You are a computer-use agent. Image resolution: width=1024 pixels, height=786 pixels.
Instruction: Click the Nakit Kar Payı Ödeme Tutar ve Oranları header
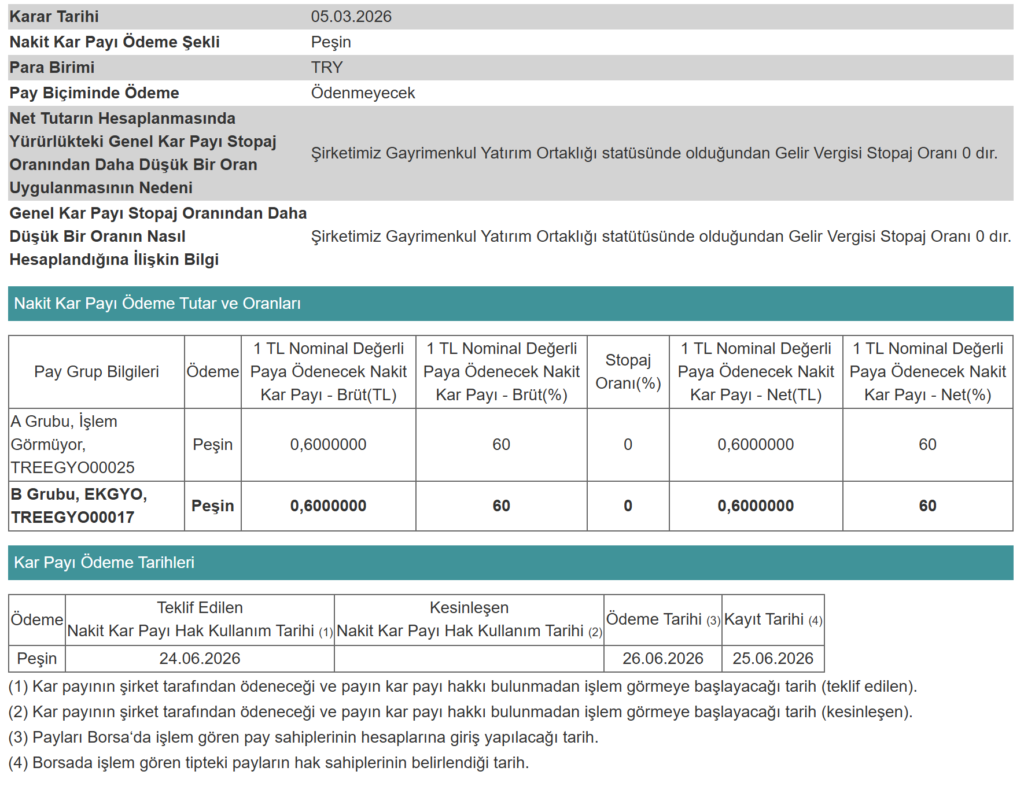click(157, 303)
